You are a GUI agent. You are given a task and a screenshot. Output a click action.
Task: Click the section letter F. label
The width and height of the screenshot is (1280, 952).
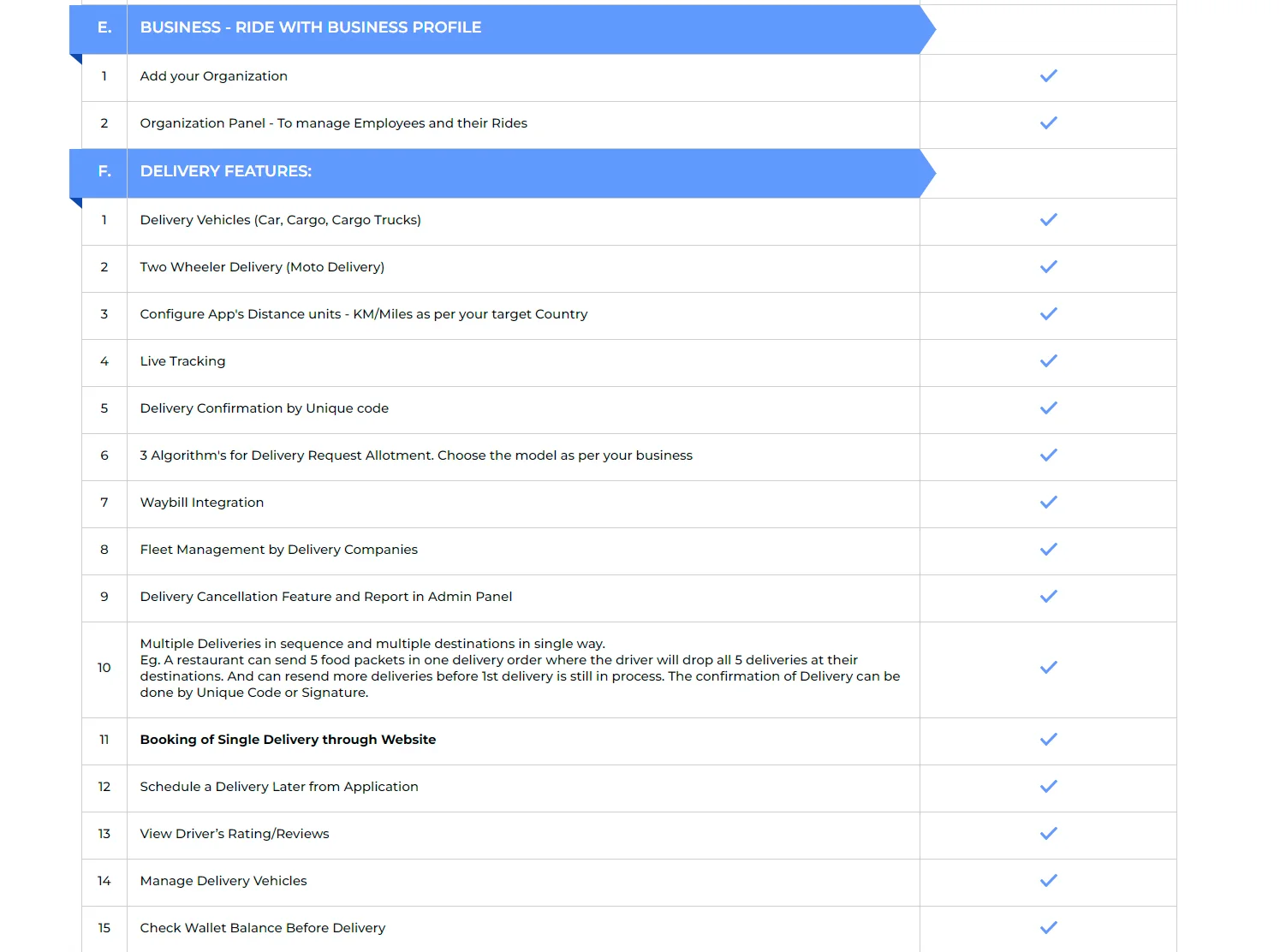[104, 171]
